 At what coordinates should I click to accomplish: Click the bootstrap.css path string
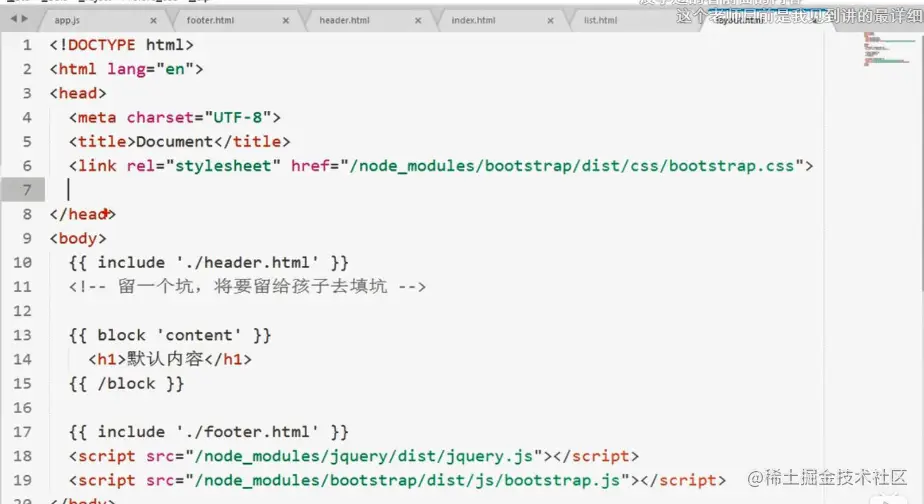572,166
